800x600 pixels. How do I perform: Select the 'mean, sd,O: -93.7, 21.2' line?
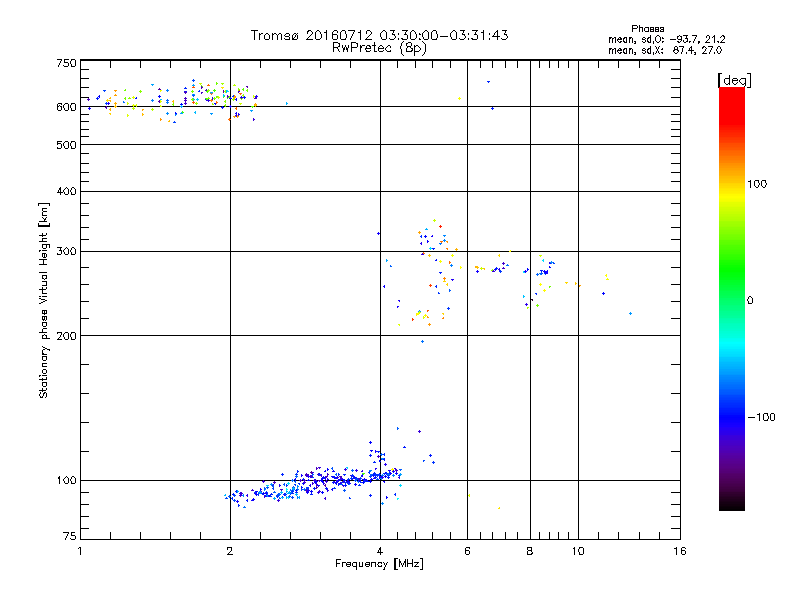666,39
